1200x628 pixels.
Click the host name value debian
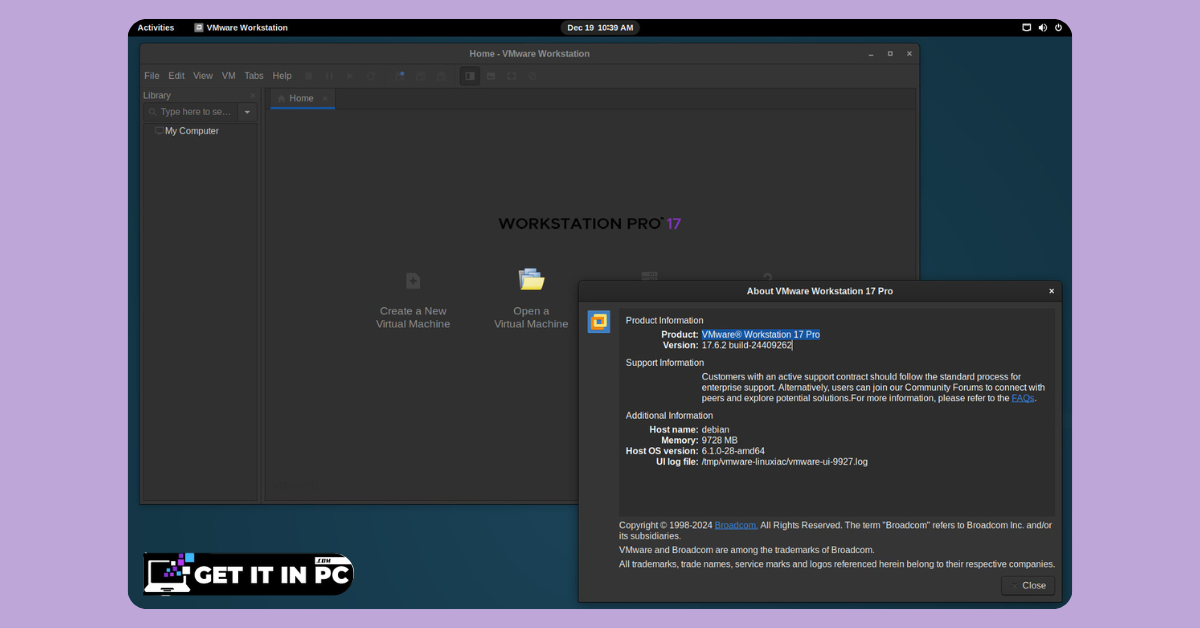(716, 430)
